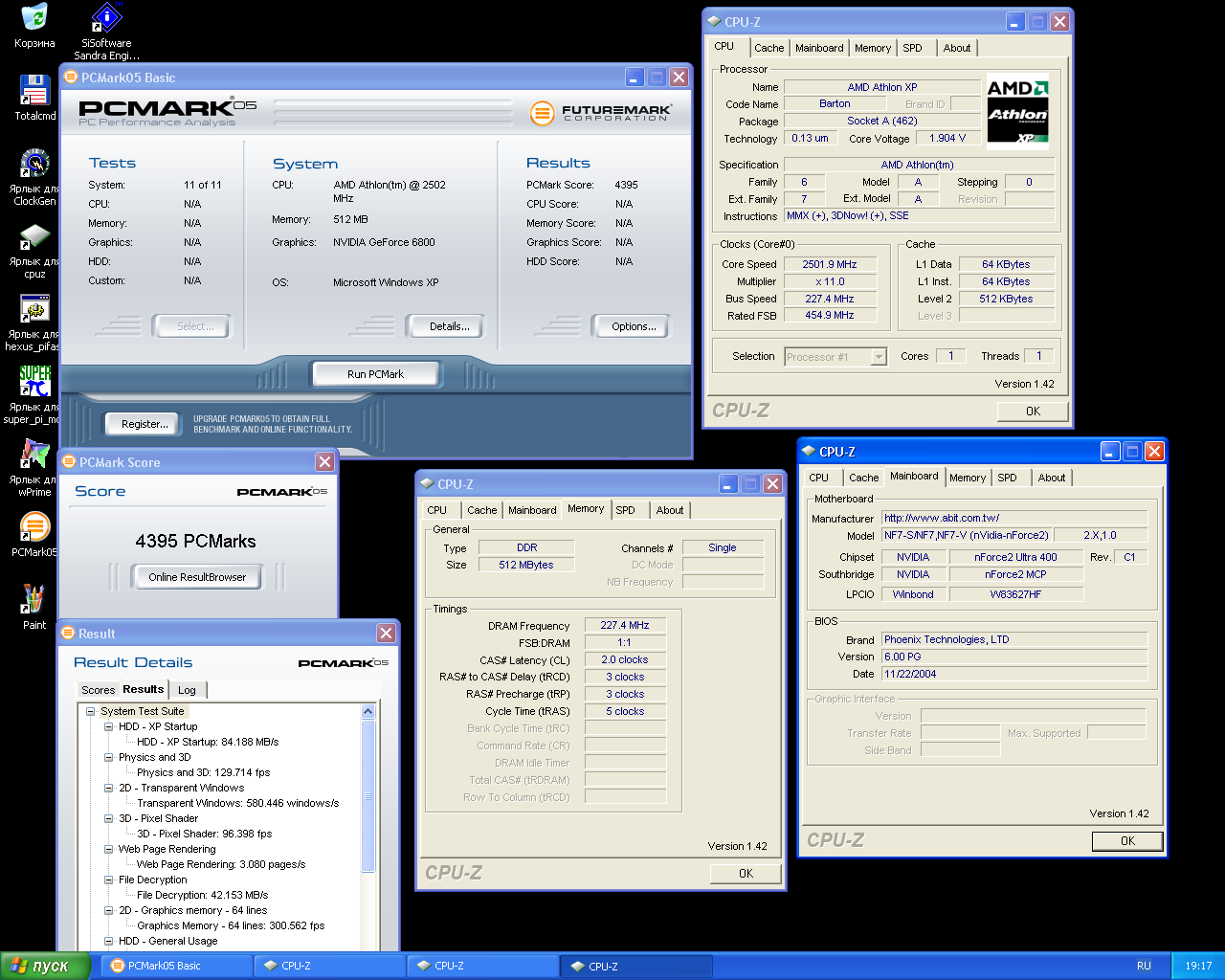
Task: Open the Online ResultBrowser button
Action: coord(197,577)
